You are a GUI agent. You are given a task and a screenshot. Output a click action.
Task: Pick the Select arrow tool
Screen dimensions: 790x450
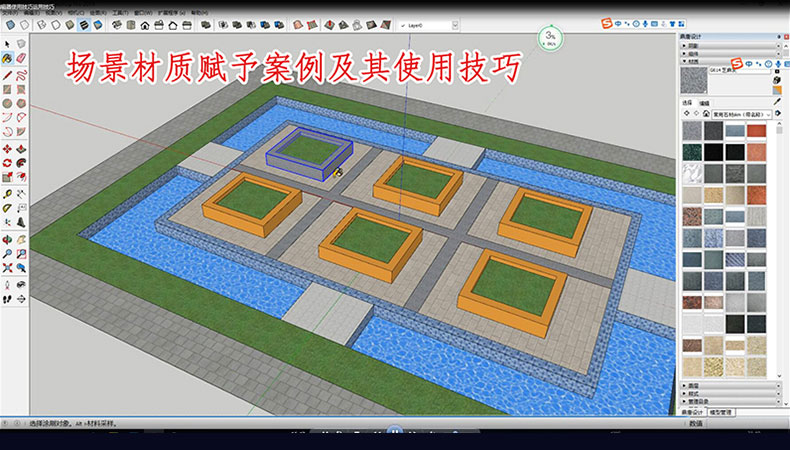(7, 44)
